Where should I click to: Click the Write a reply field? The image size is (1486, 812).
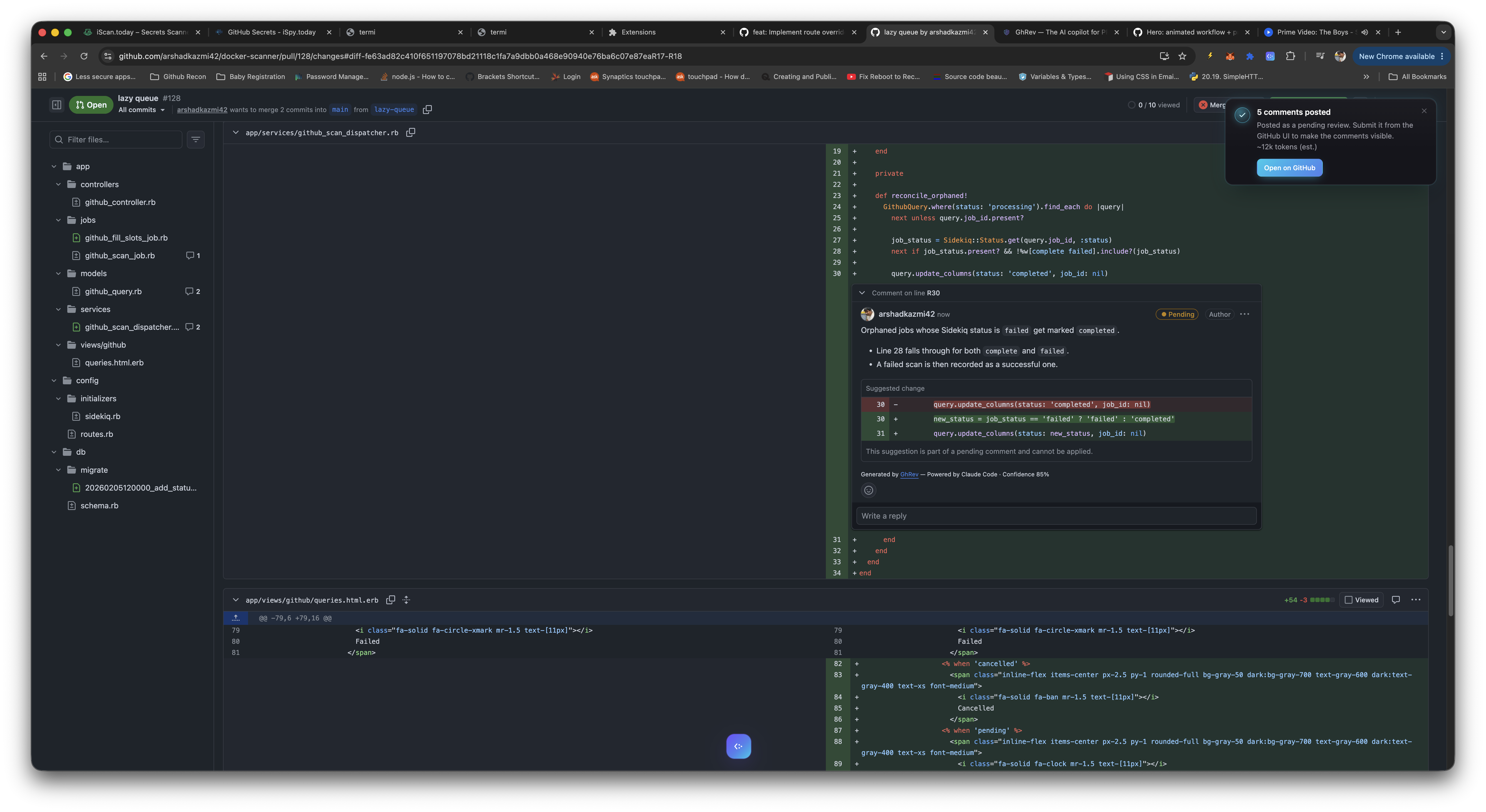click(x=1056, y=516)
